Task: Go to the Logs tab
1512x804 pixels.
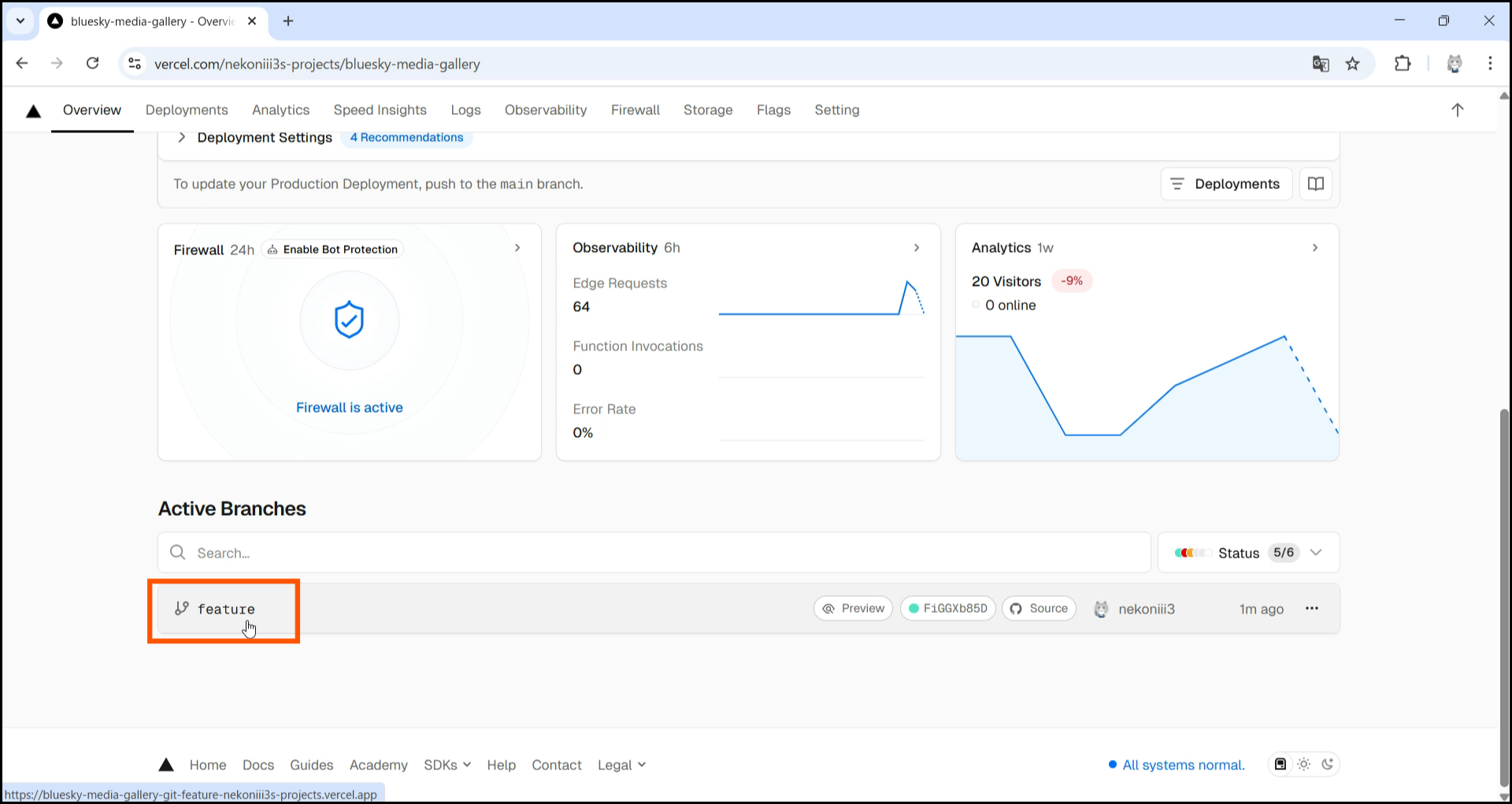Action: pyautogui.click(x=465, y=110)
